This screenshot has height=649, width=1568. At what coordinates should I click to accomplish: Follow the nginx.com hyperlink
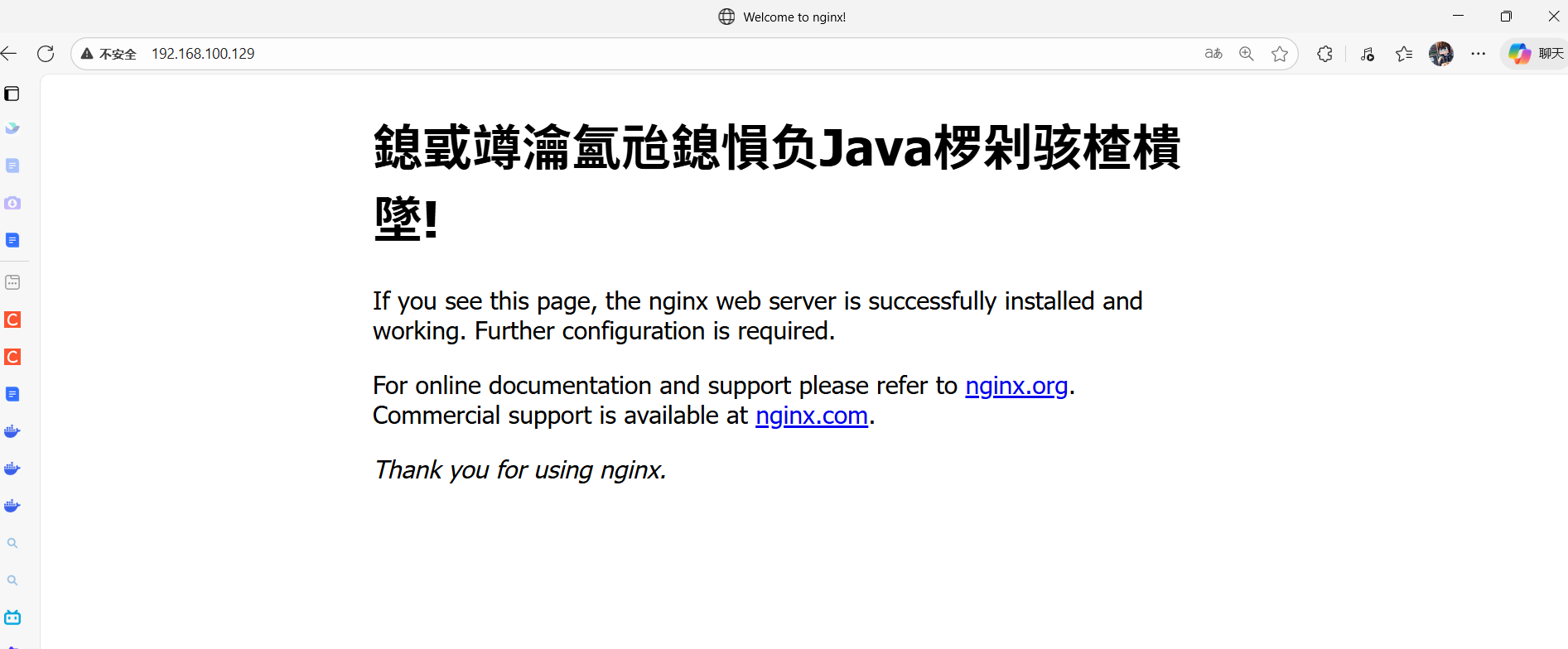pyautogui.click(x=812, y=416)
